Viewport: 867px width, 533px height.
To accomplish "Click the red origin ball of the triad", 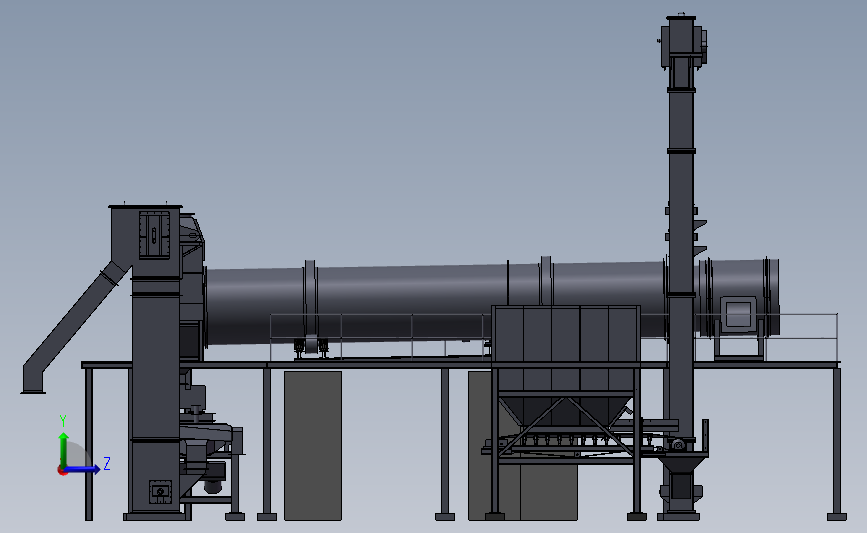I will click(62, 471).
